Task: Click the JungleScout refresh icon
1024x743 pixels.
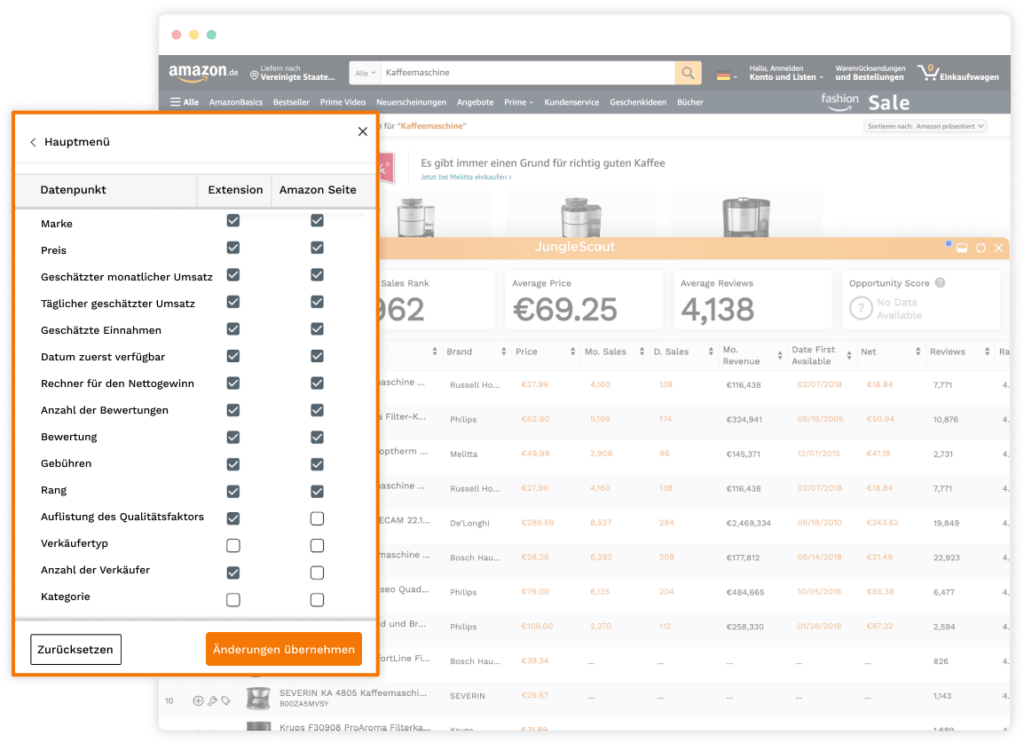Action: [980, 248]
